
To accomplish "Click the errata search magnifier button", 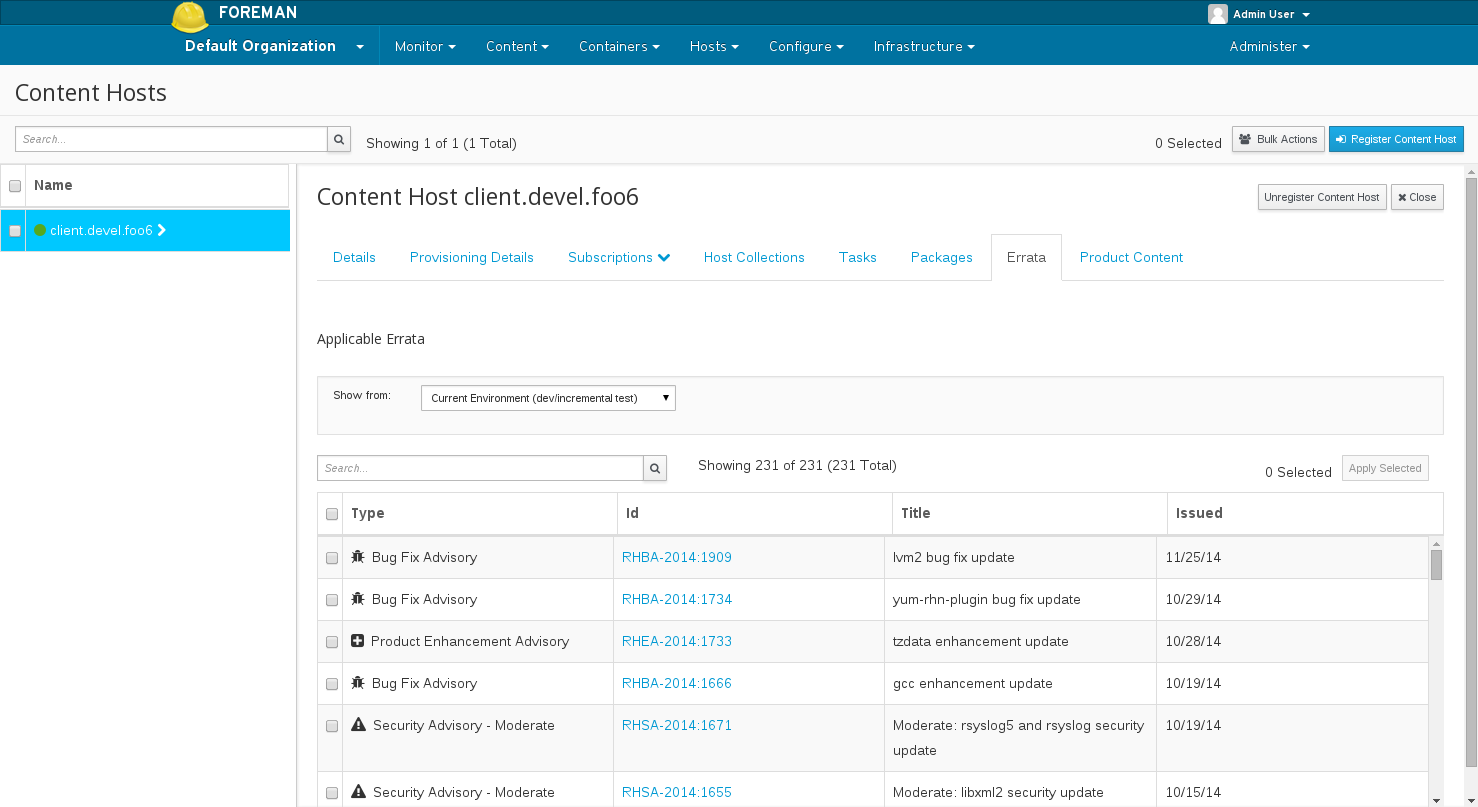I will click(x=655, y=468).
